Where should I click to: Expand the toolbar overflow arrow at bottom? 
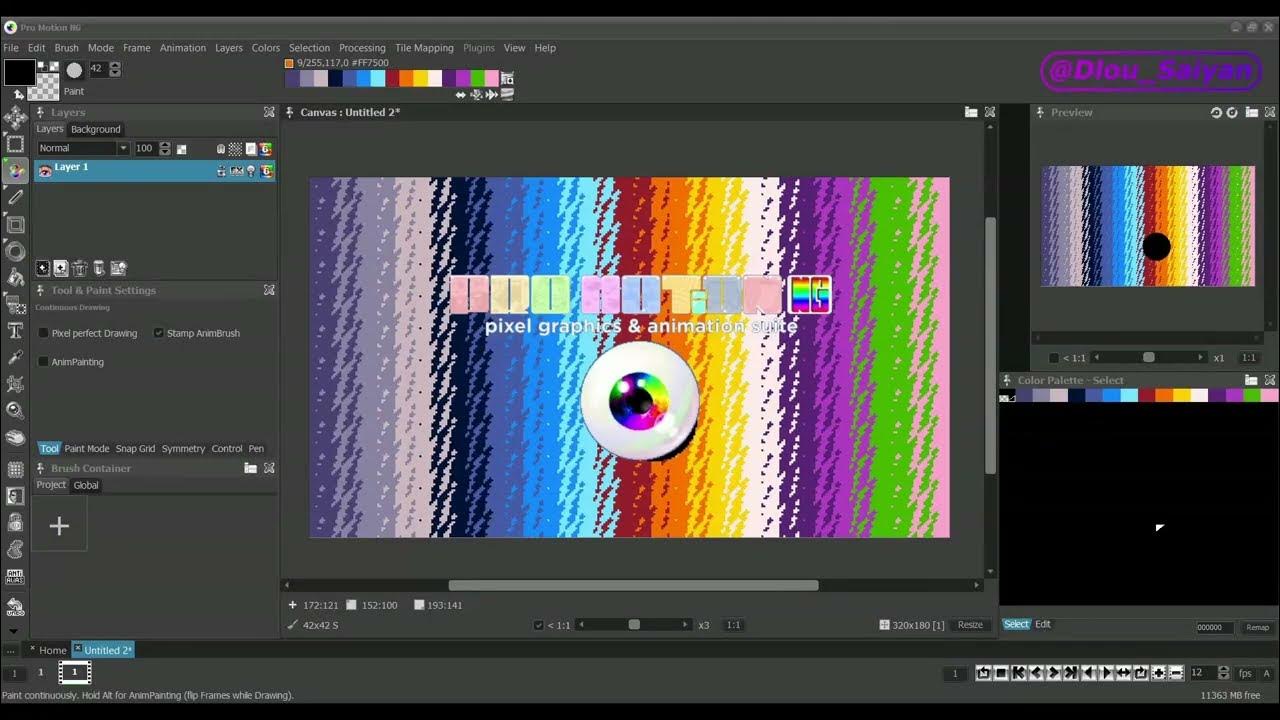point(13,631)
